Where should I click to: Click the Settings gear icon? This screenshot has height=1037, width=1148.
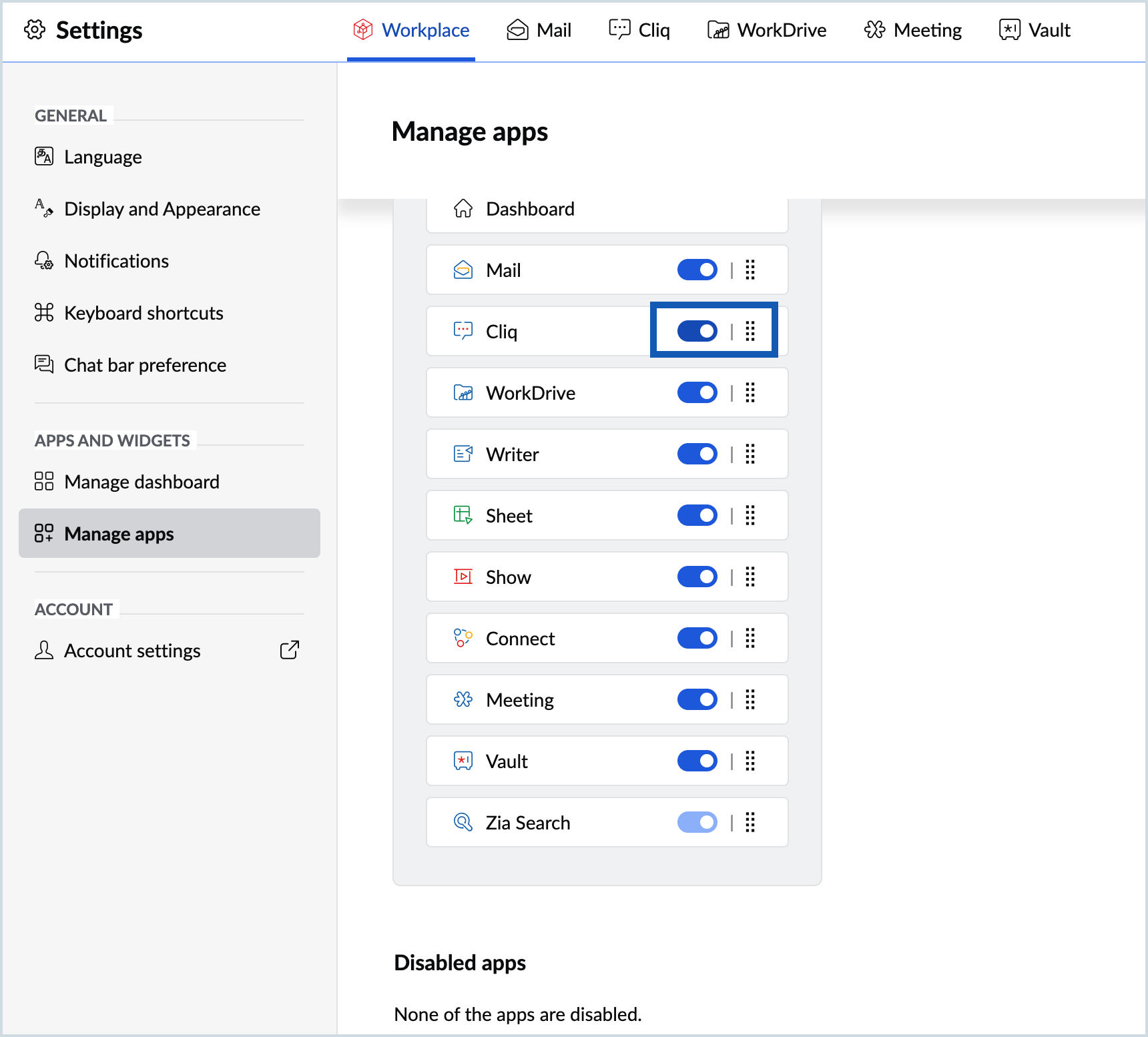tap(35, 29)
